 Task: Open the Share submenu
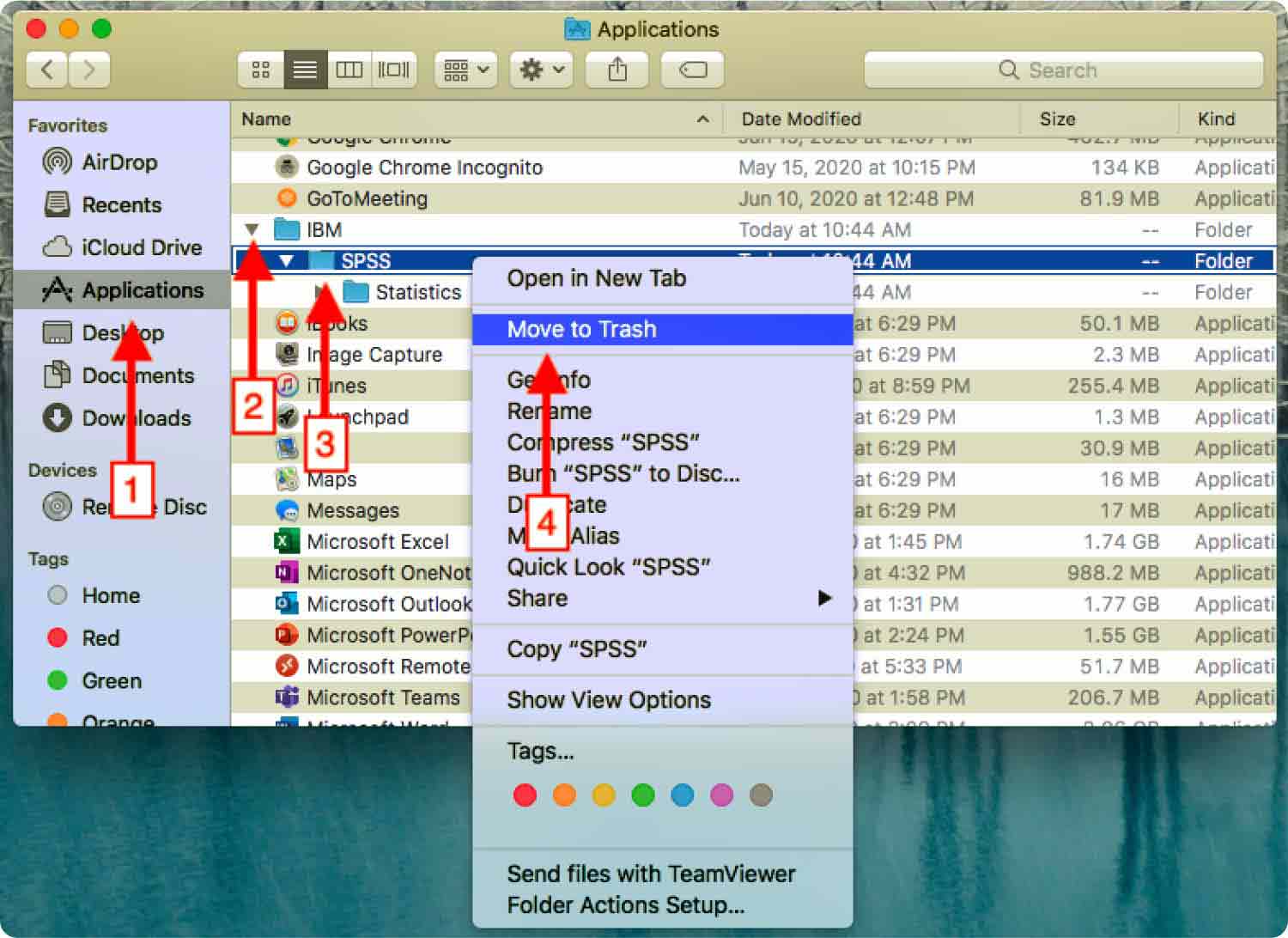(662, 598)
